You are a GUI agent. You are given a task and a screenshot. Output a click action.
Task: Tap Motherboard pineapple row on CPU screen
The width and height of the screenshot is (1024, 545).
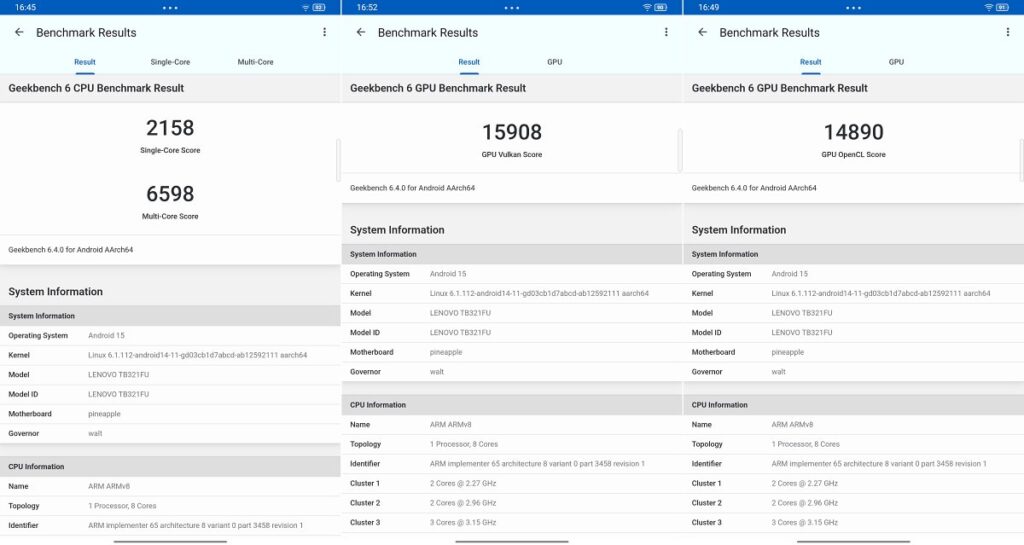click(170, 414)
